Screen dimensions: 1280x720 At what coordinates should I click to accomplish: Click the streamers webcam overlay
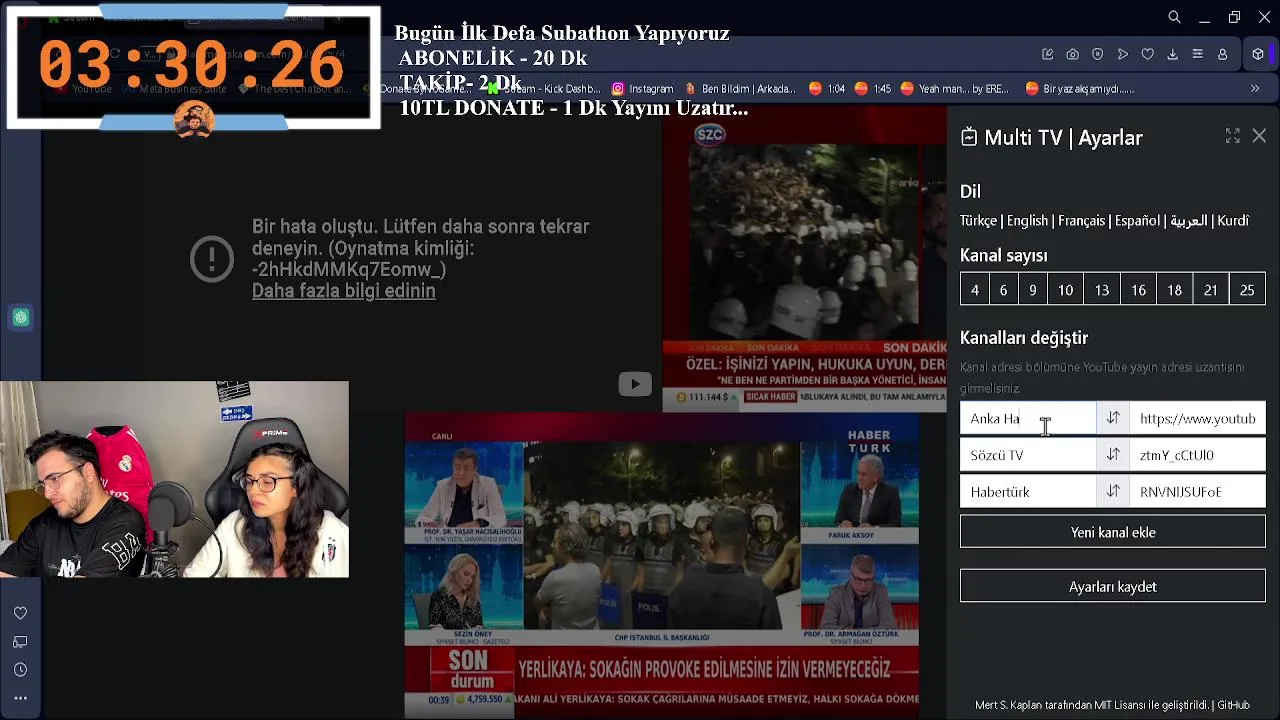click(175, 479)
